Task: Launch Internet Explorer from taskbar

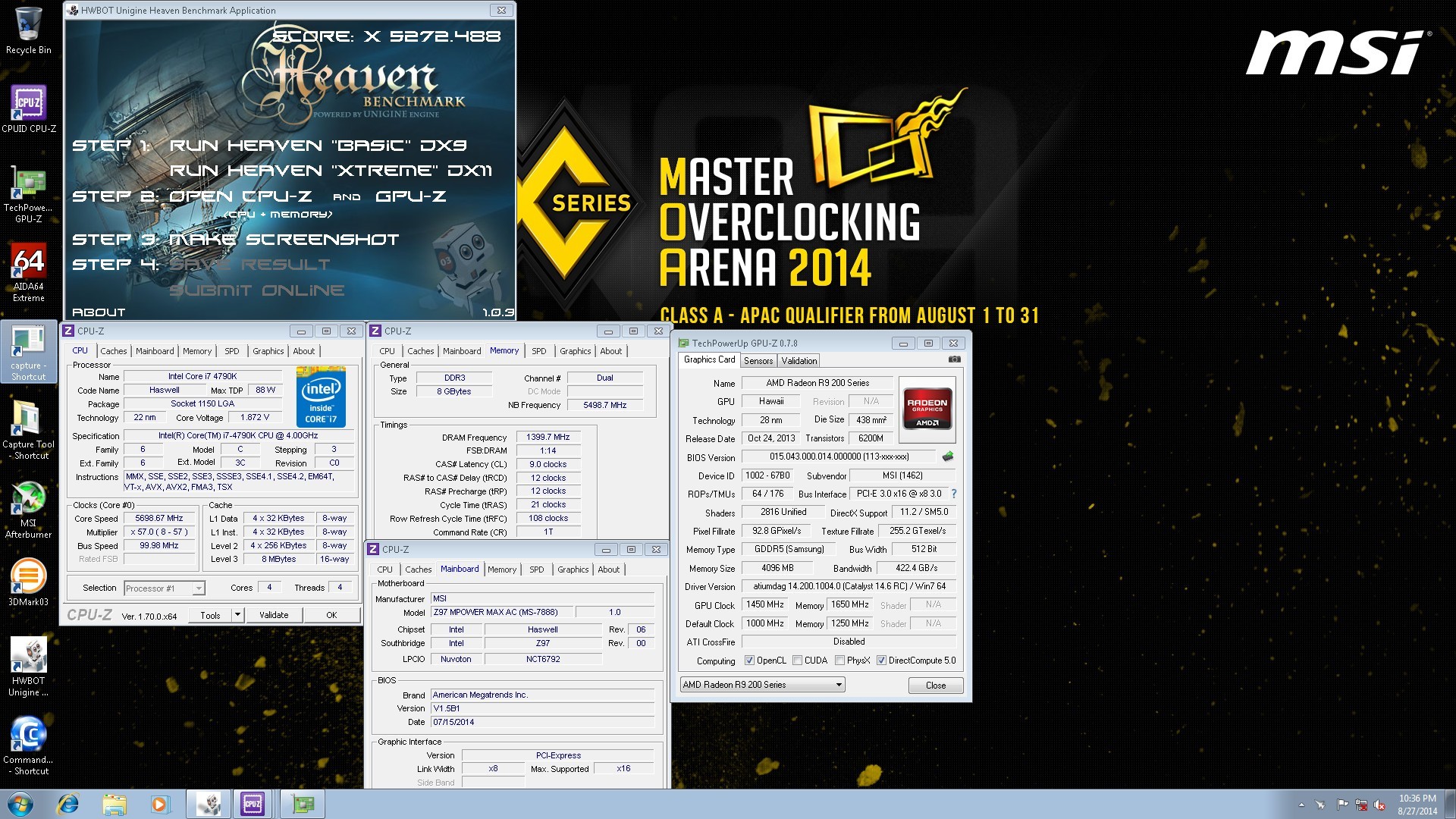Action: [x=68, y=804]
